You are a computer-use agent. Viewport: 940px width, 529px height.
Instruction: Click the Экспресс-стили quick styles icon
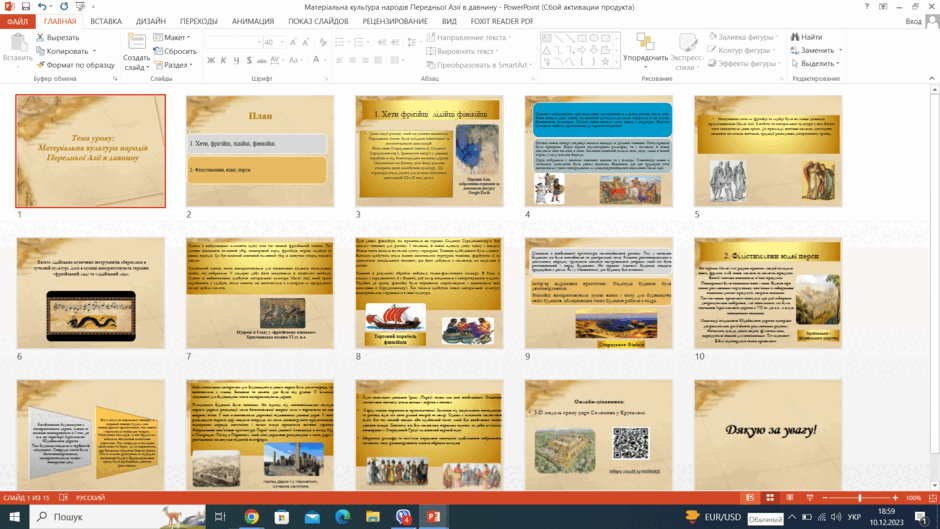[687, 42]
